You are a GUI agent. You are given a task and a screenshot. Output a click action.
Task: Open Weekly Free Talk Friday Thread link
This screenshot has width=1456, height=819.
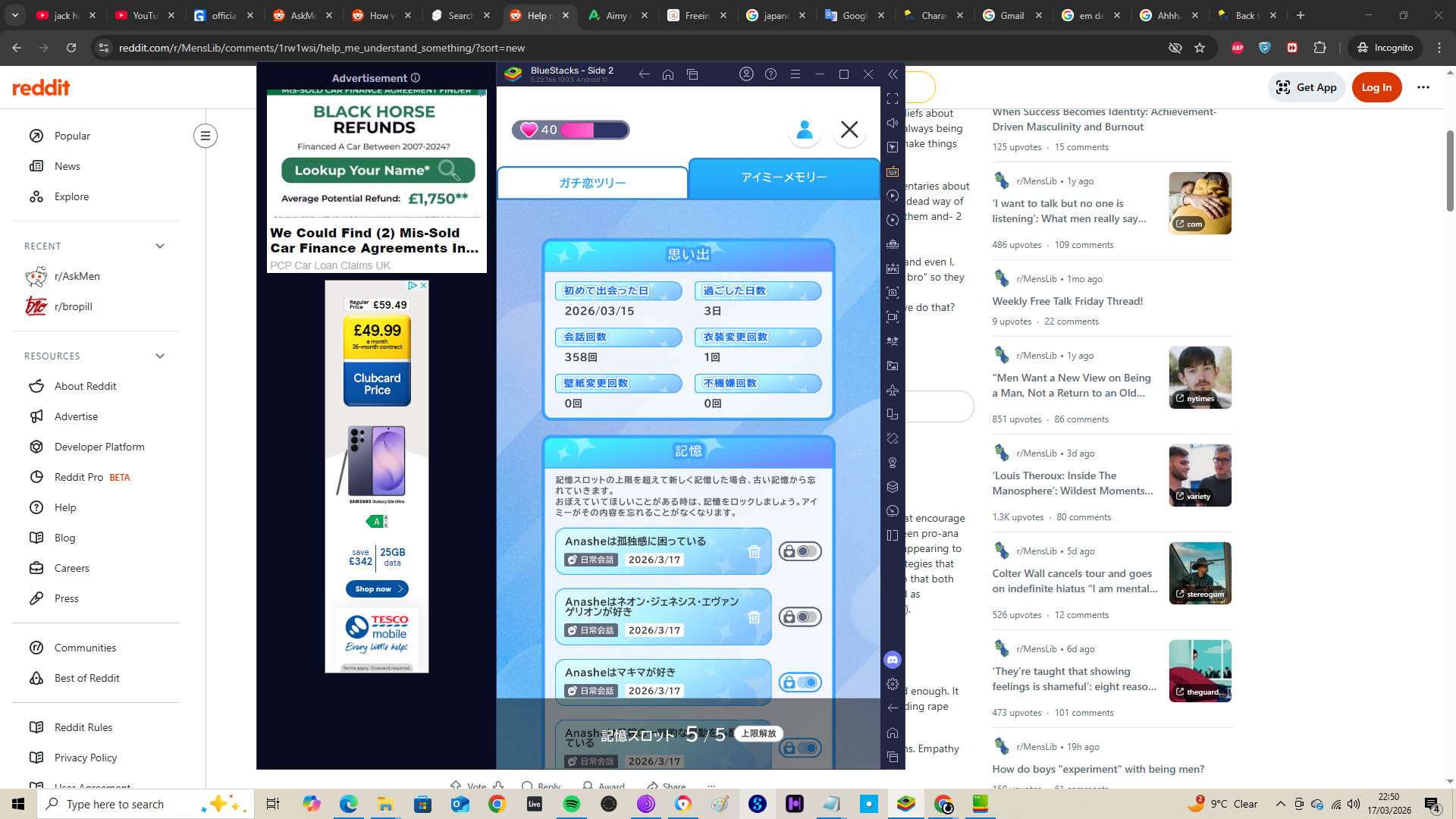pos(1067,301)
